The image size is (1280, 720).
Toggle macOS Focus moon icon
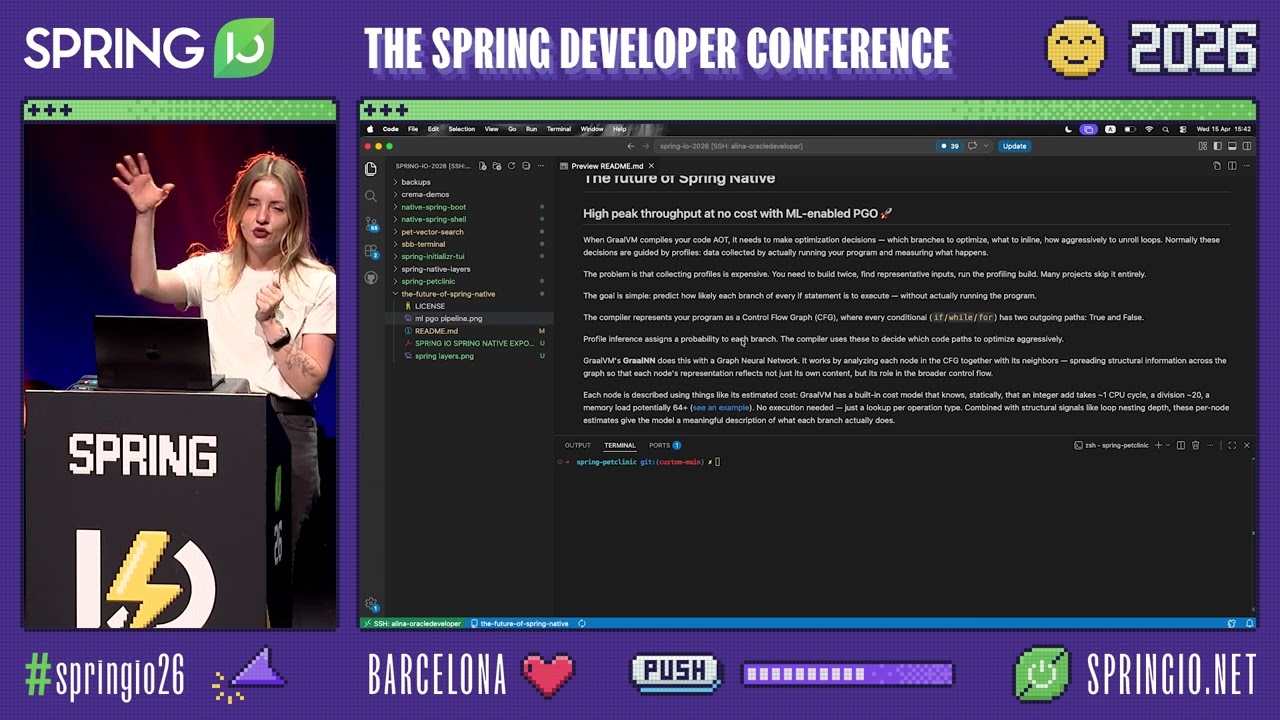1068,129
